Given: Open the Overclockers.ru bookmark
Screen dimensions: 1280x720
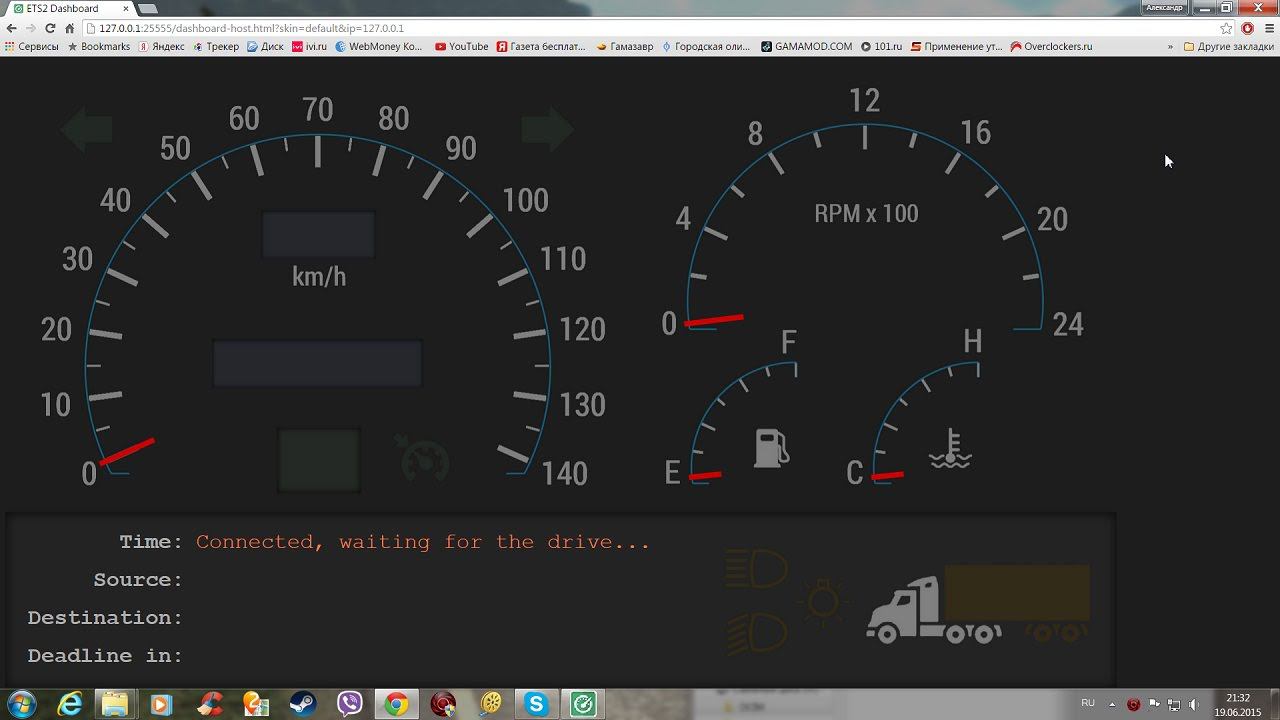Looking at the screenshot, I should (x=1051, y=47).
